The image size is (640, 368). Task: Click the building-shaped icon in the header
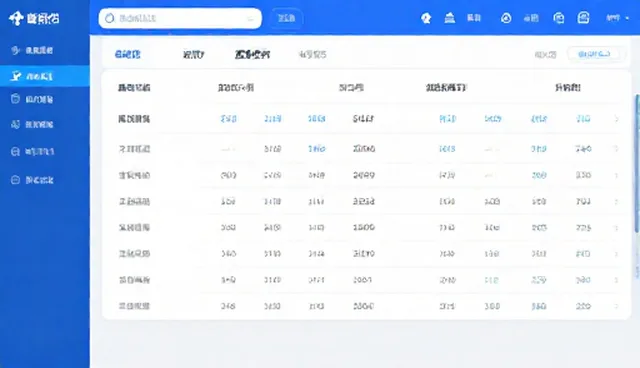[x=449, y=18]
